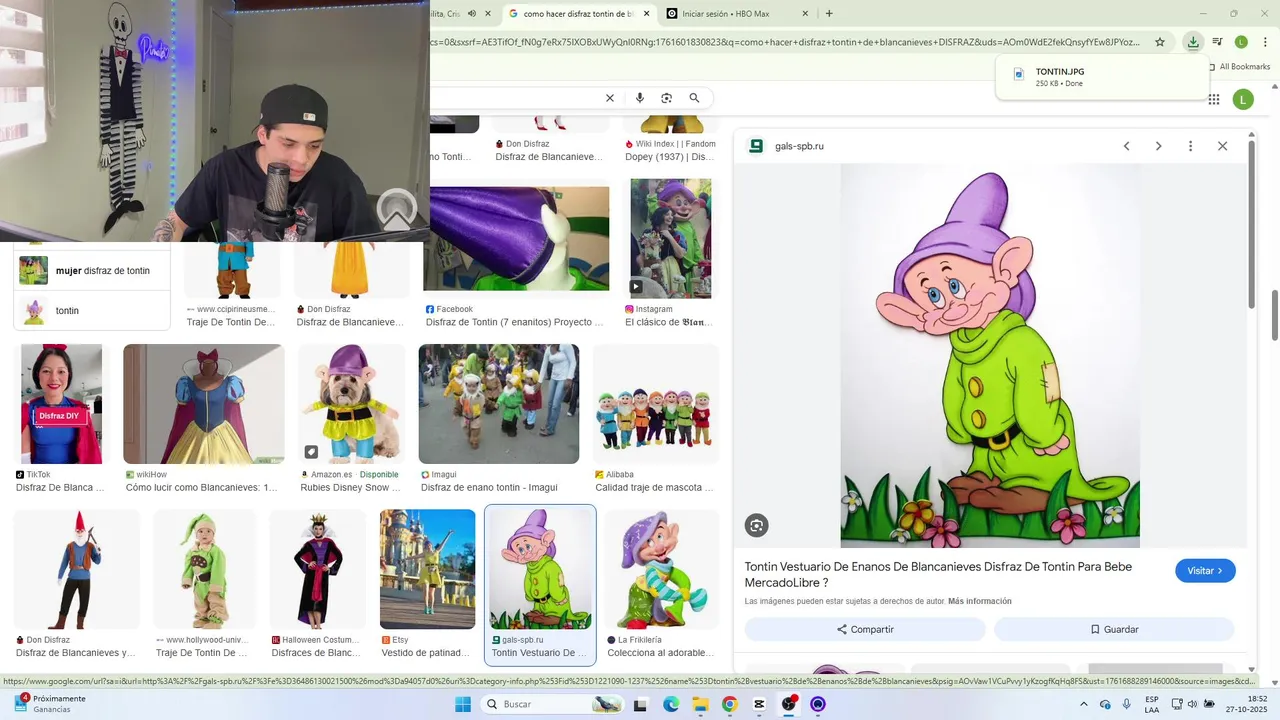
Task: Launch Microsoft Edge from taskbar
Action: pos(671,704)
